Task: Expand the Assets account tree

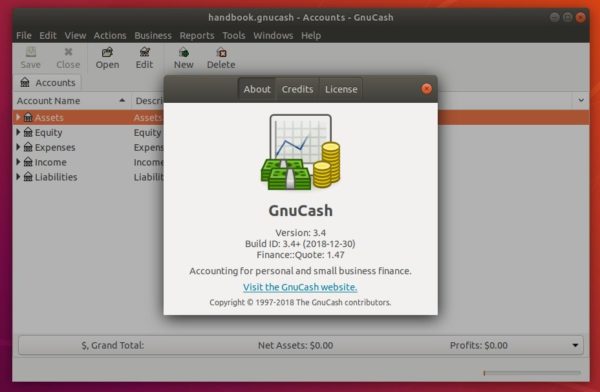Action: pyautogui.click(x=18, y=117)
